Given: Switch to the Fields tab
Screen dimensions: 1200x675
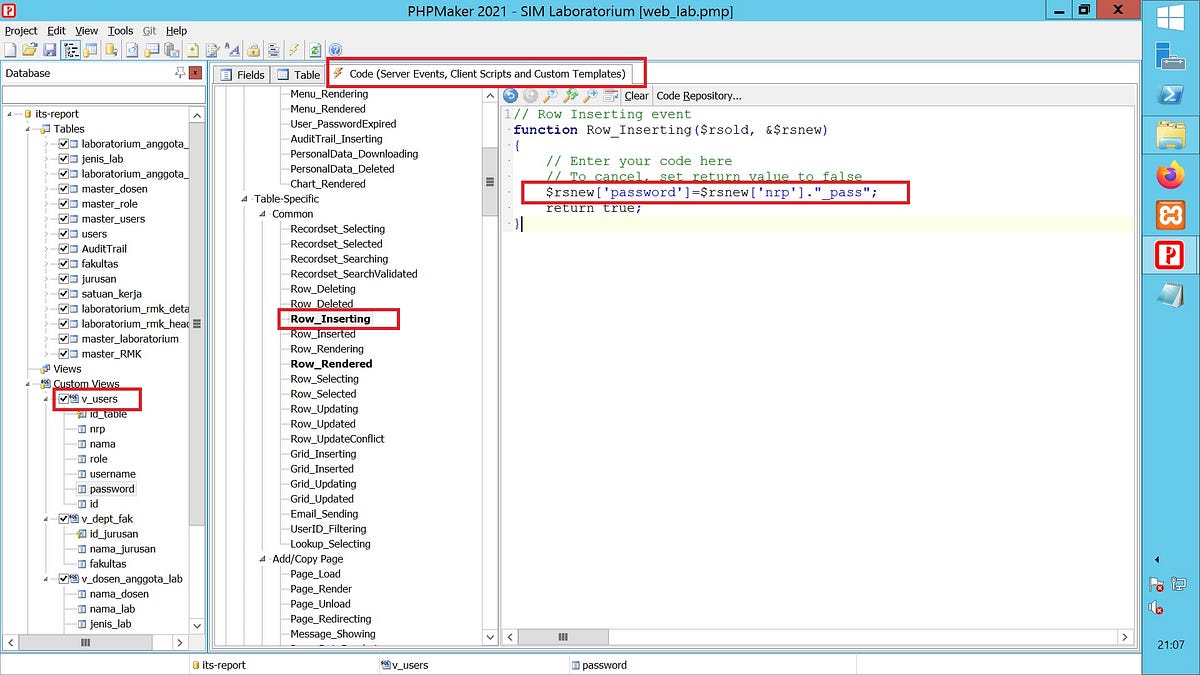Looking at the screenshot, I should coord(242,75).
